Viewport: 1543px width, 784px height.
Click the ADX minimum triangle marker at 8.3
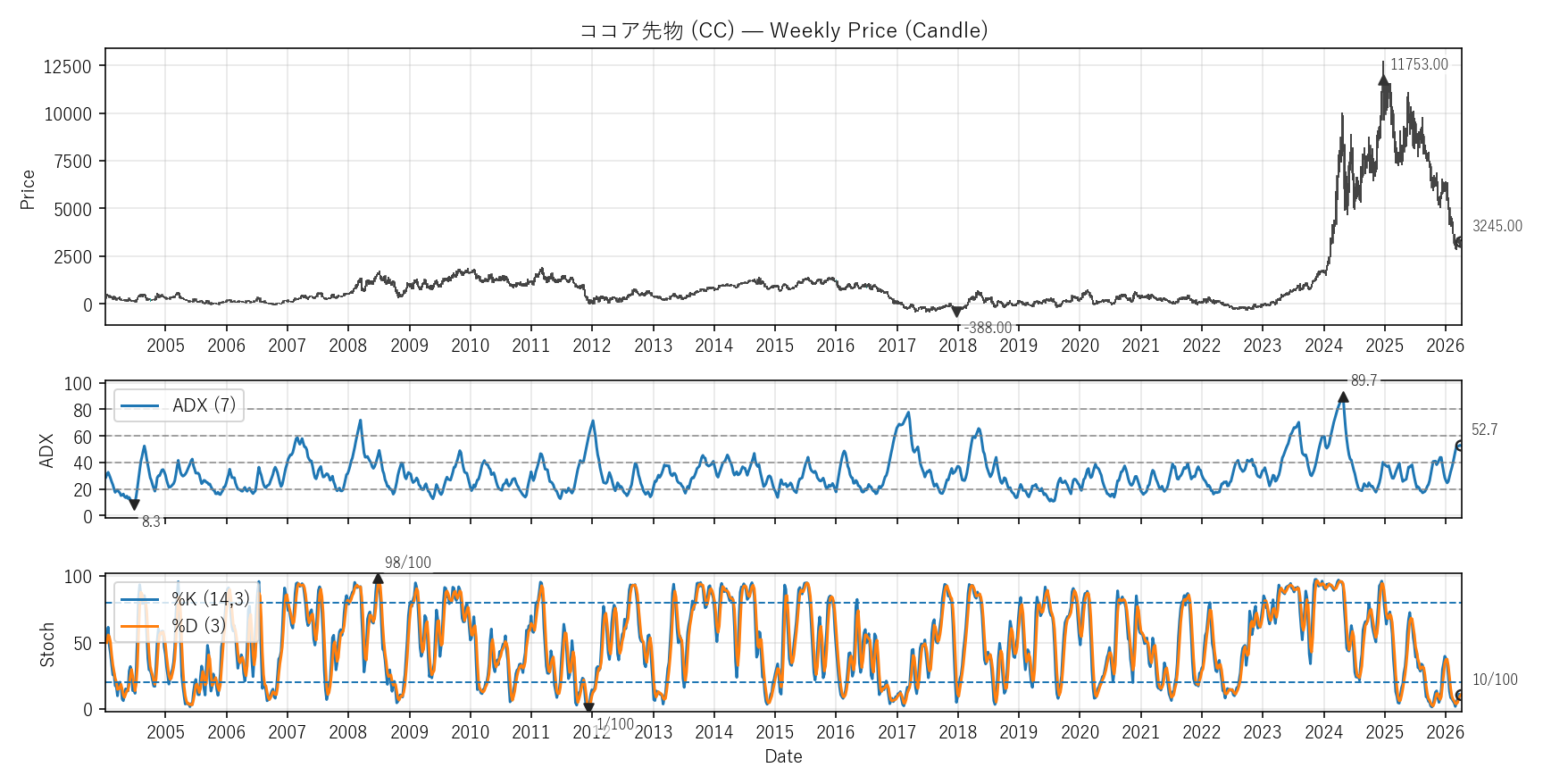(134, 505)
